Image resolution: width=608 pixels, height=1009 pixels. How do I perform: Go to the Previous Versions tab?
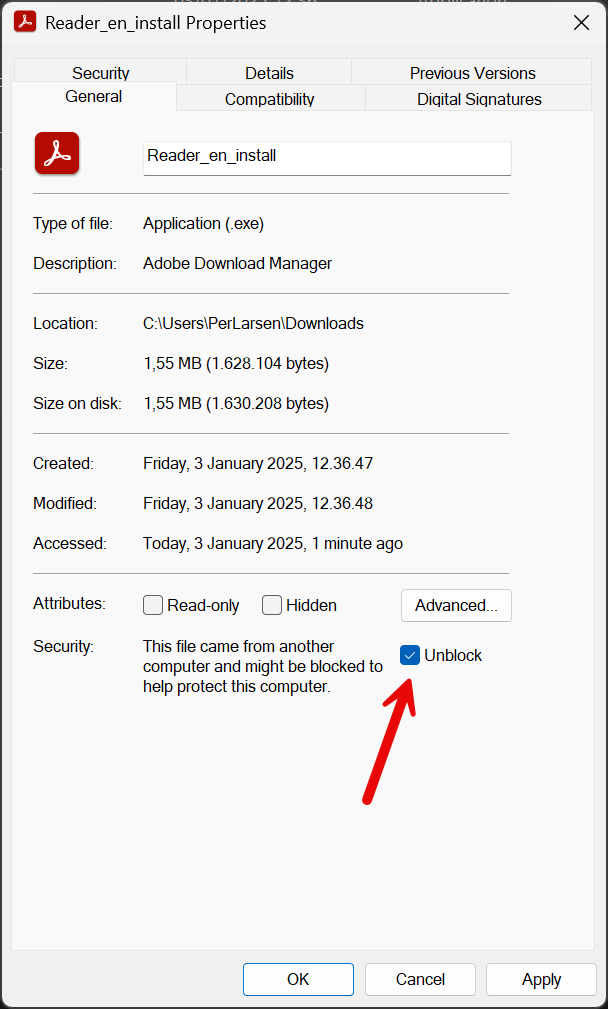(x=472, y=73)
